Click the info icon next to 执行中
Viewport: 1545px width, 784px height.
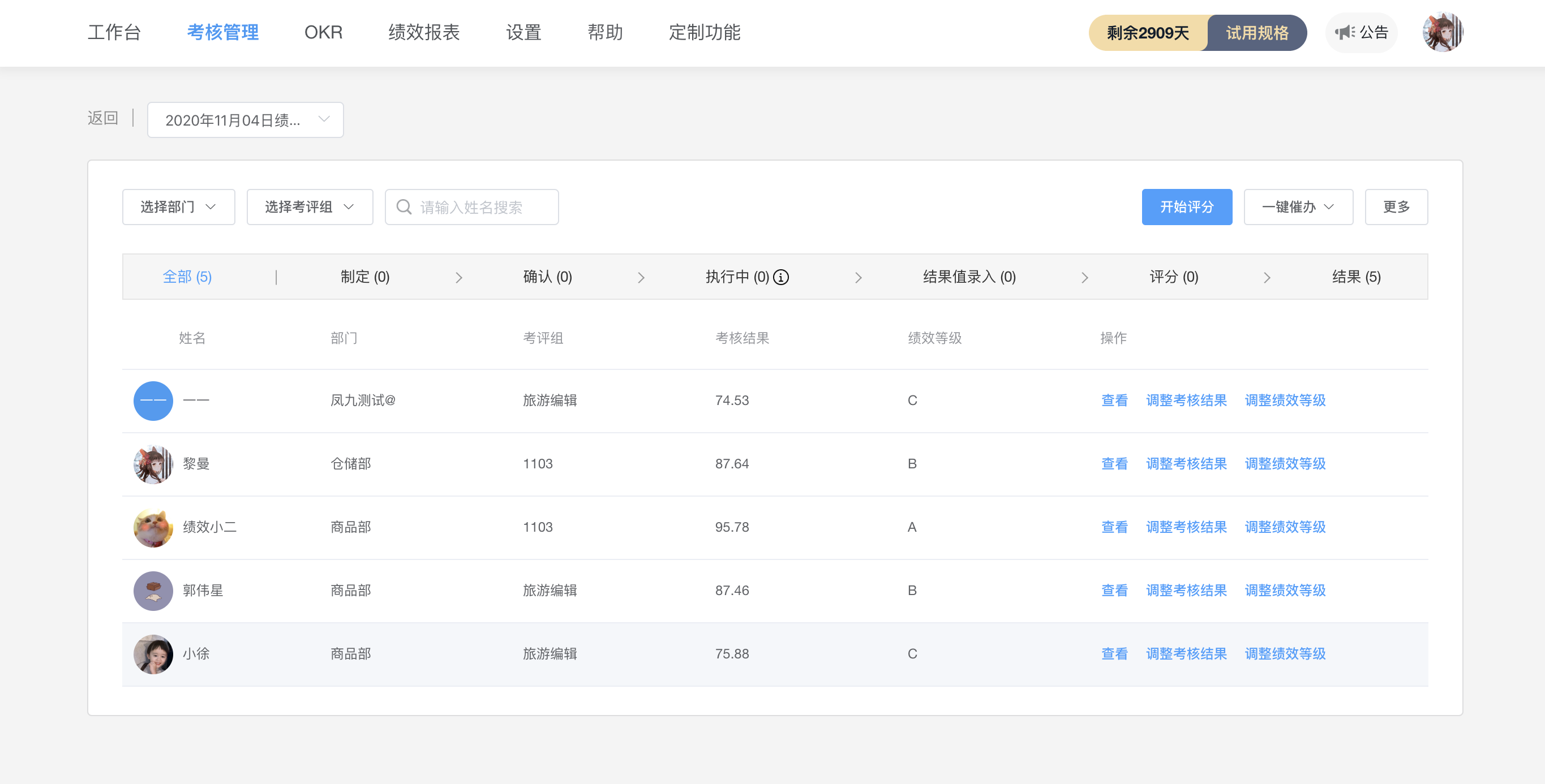coord(781,277)
